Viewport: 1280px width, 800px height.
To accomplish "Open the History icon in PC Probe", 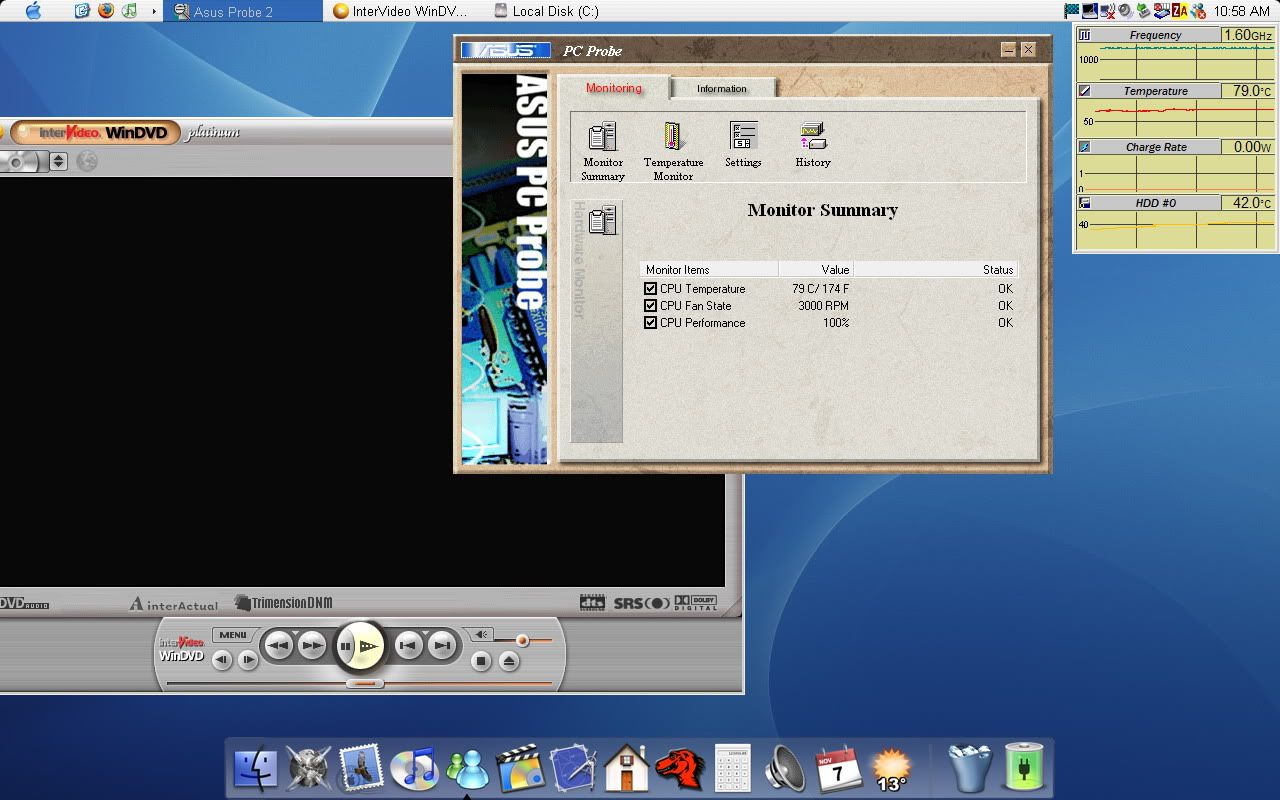I will tap(813, 145).
